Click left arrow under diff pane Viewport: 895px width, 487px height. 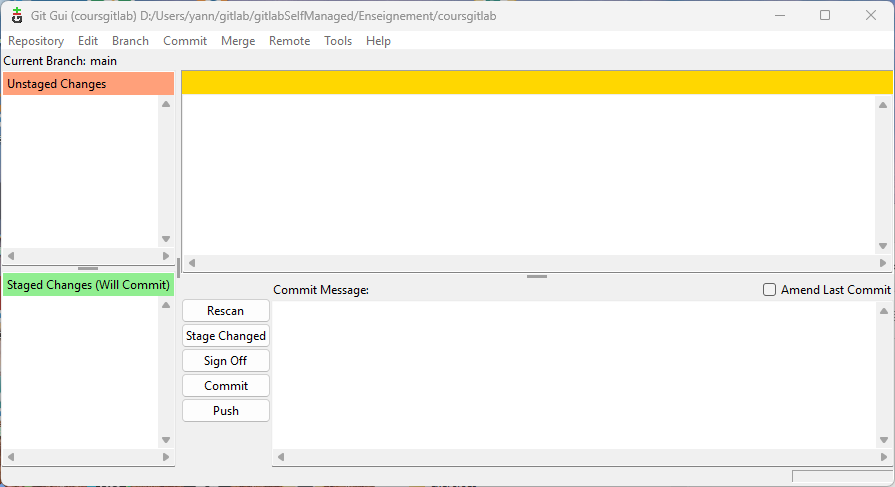192,263
